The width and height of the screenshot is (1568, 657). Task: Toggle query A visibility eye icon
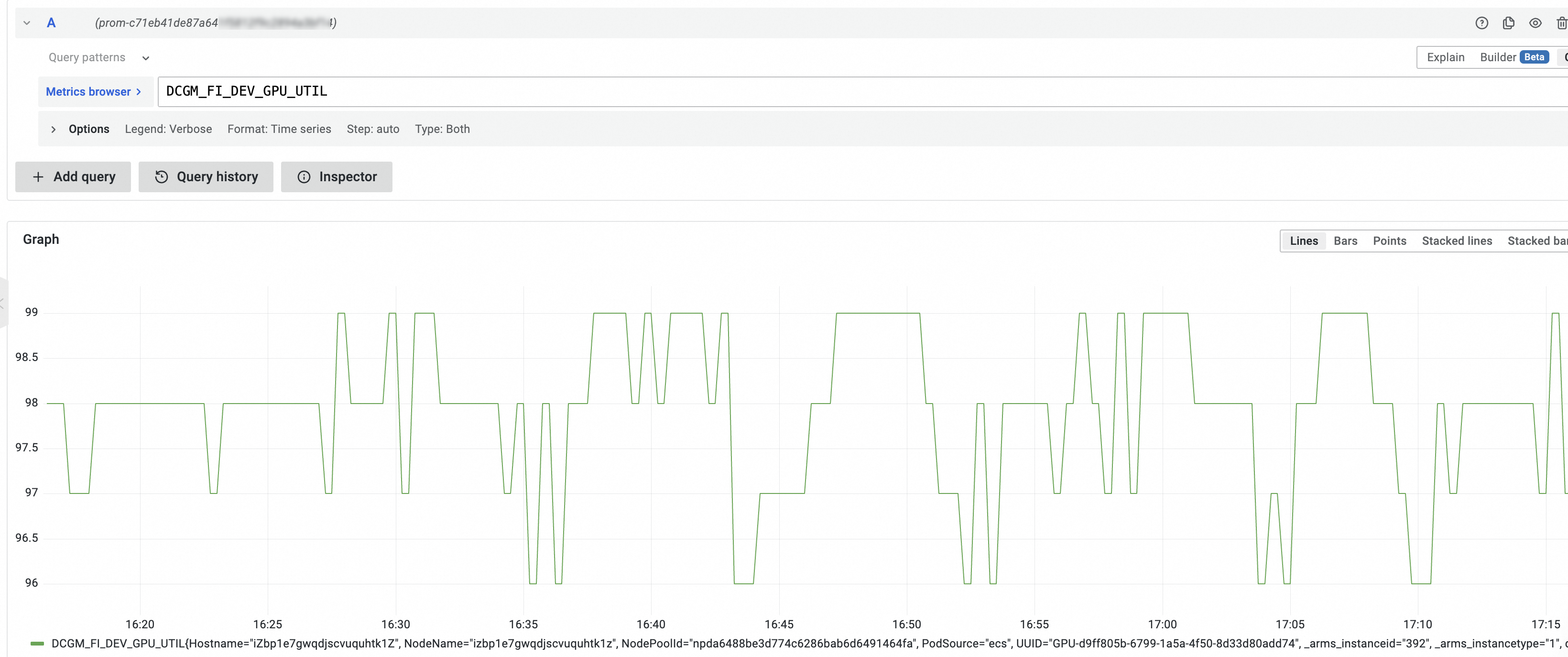(x=1535, y=23)
